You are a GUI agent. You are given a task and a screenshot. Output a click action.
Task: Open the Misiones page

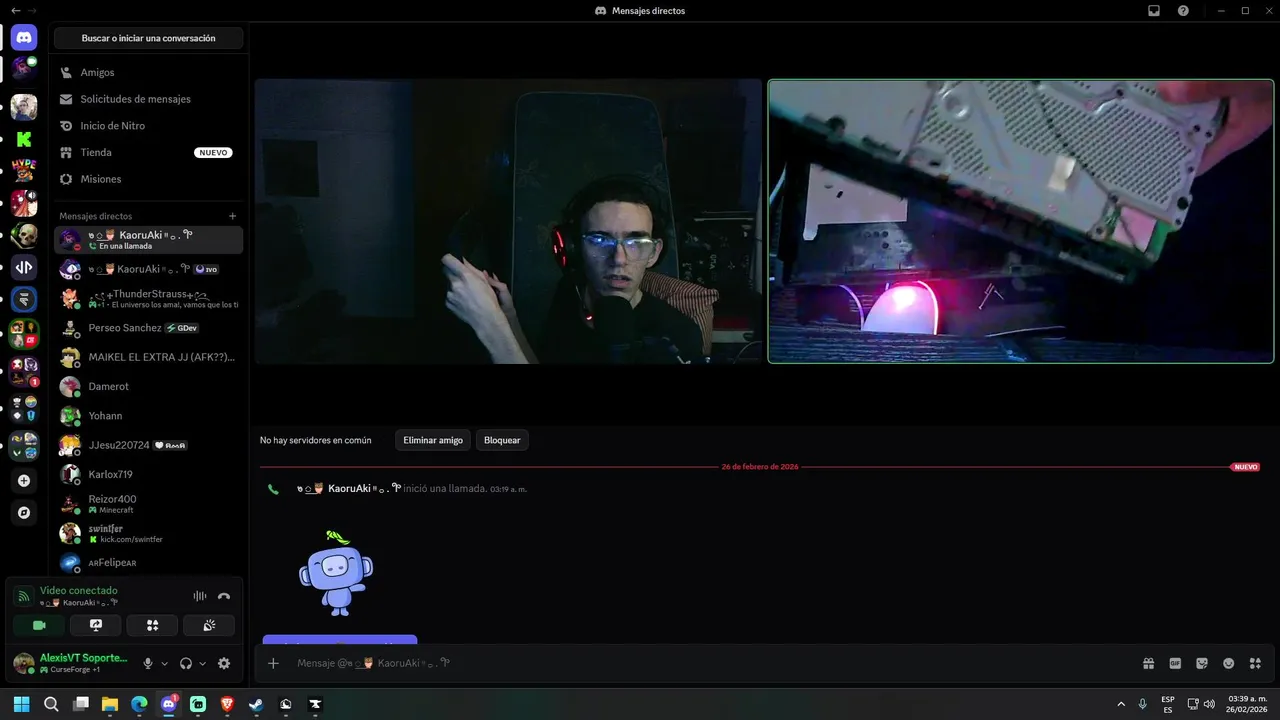(149, 179)
